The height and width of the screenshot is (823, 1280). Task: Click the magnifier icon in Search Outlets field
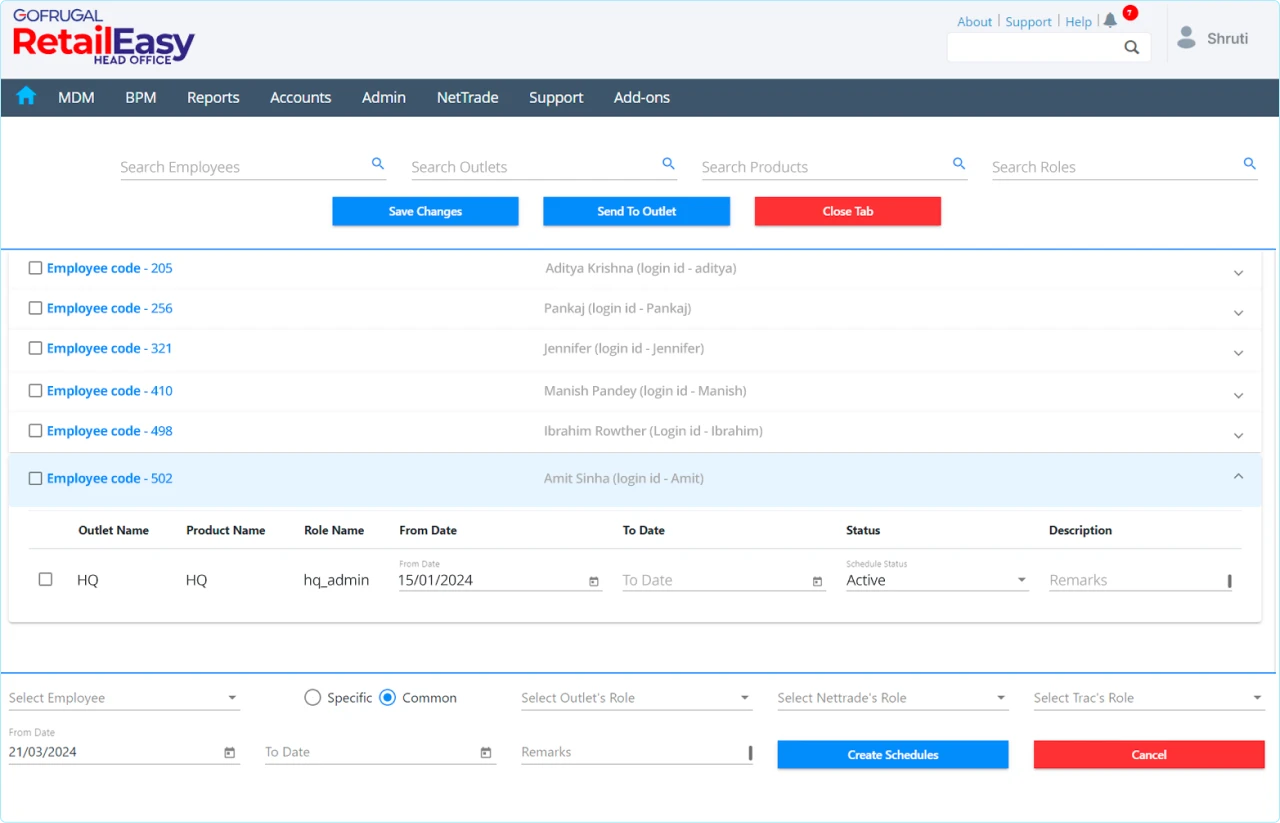click(668, 162)
